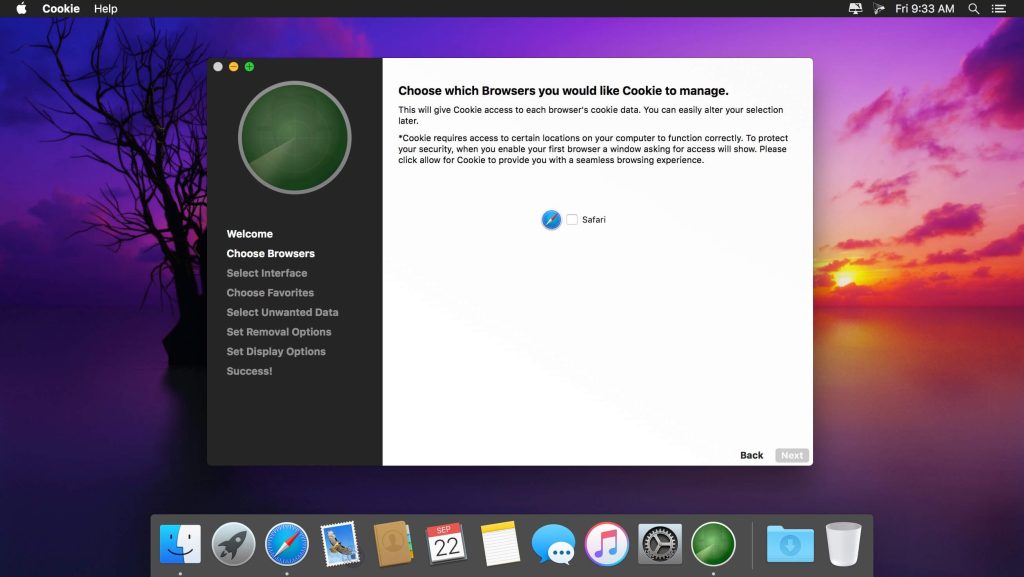
Task: Open the Calendar app in the Dock
Action: [x=446, y=544]
